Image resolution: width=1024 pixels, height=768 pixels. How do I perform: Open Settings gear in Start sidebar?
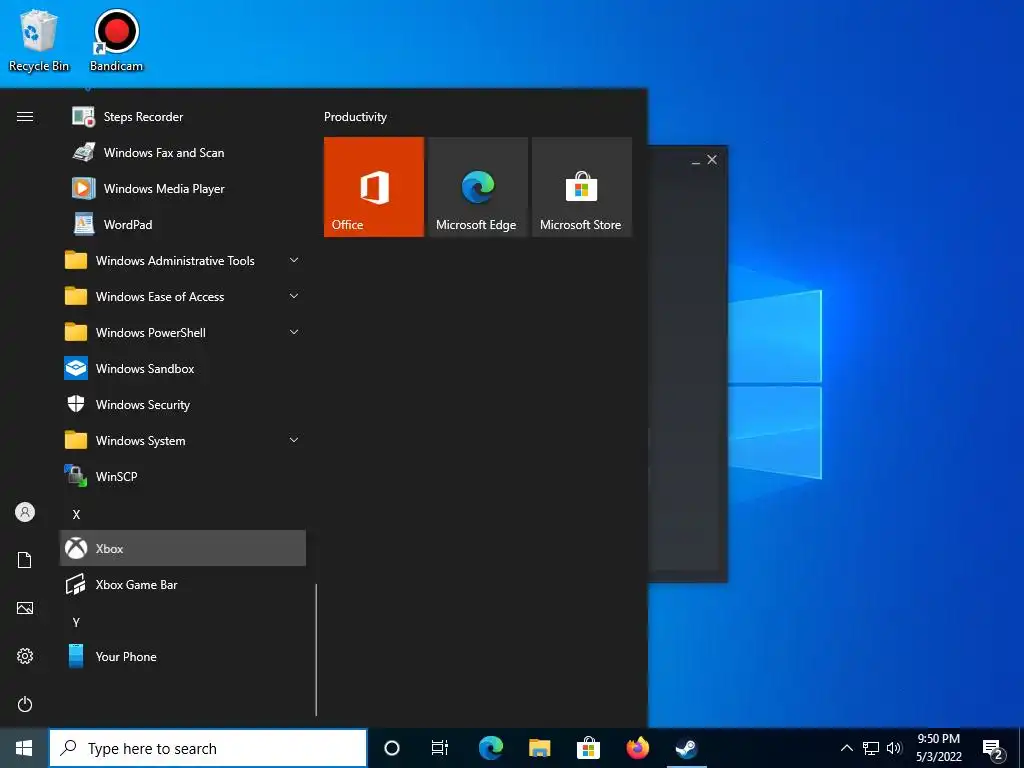point(25,656)
